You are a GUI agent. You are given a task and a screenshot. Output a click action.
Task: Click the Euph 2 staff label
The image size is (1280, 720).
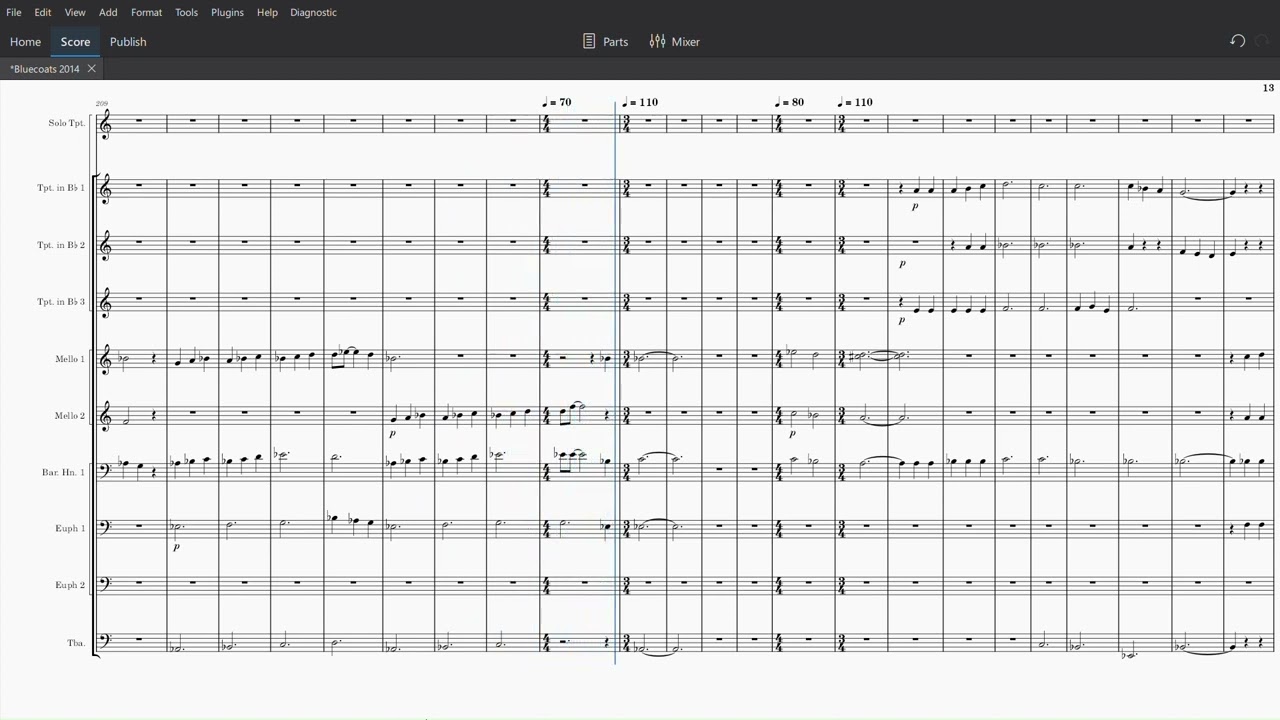70,585
